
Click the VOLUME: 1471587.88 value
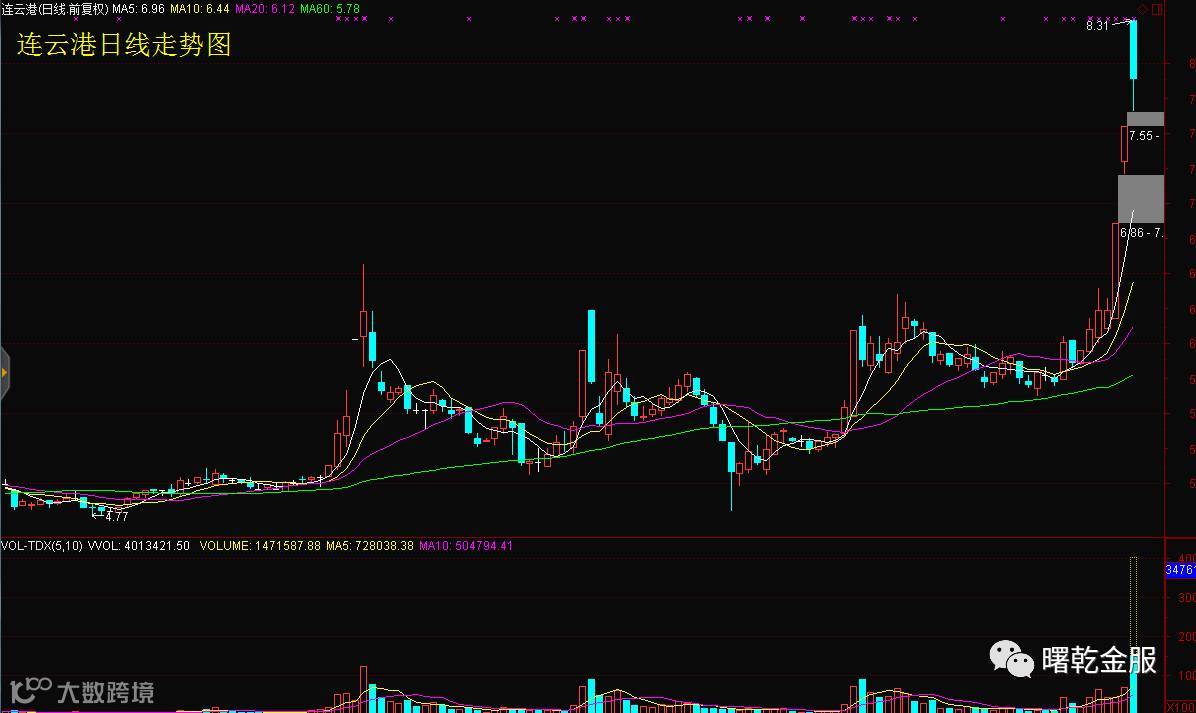(x=260, y=546)
